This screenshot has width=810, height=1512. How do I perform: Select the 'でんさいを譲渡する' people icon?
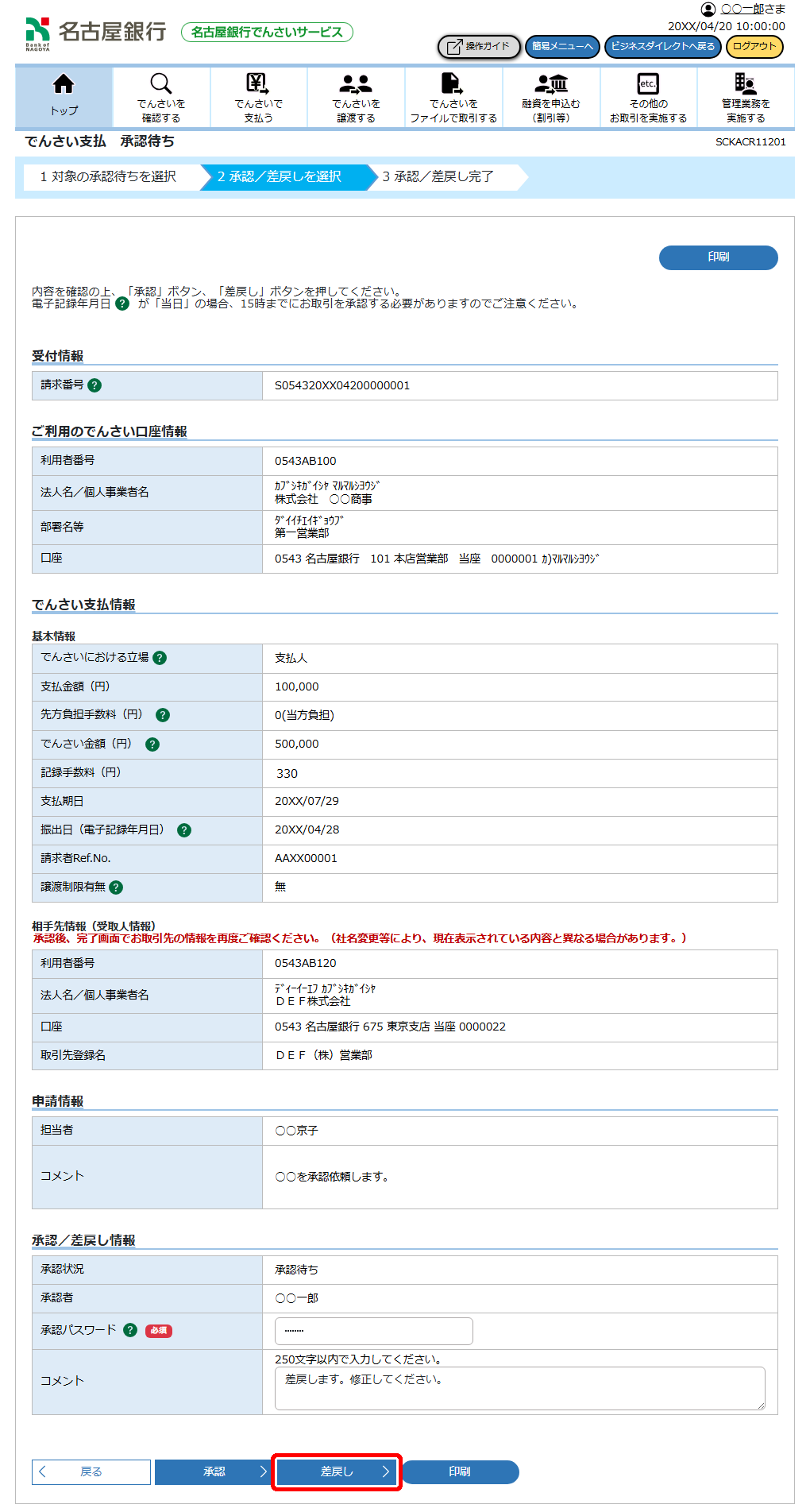point(356,84)
